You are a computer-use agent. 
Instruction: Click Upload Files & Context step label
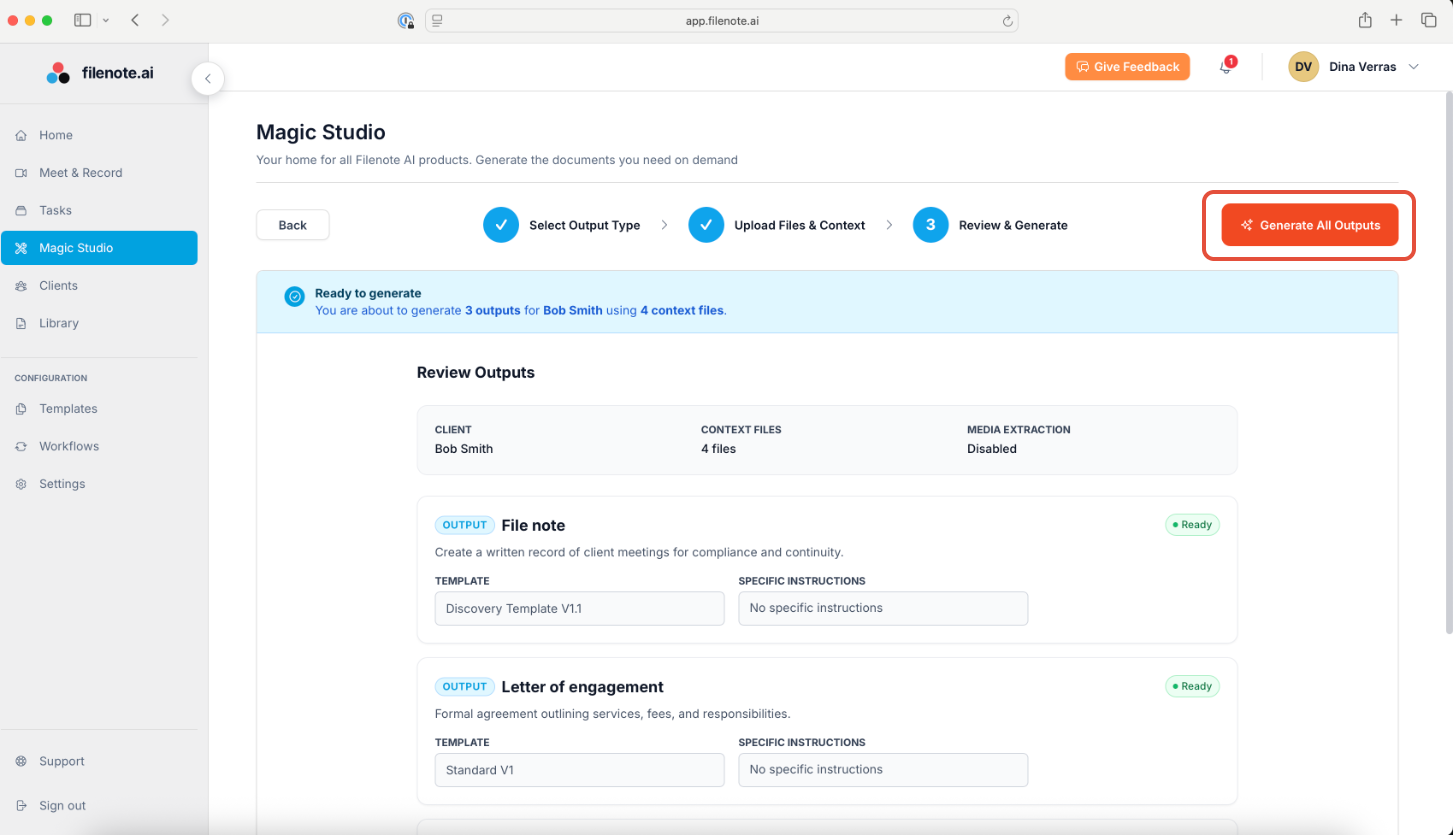point(800,226)
